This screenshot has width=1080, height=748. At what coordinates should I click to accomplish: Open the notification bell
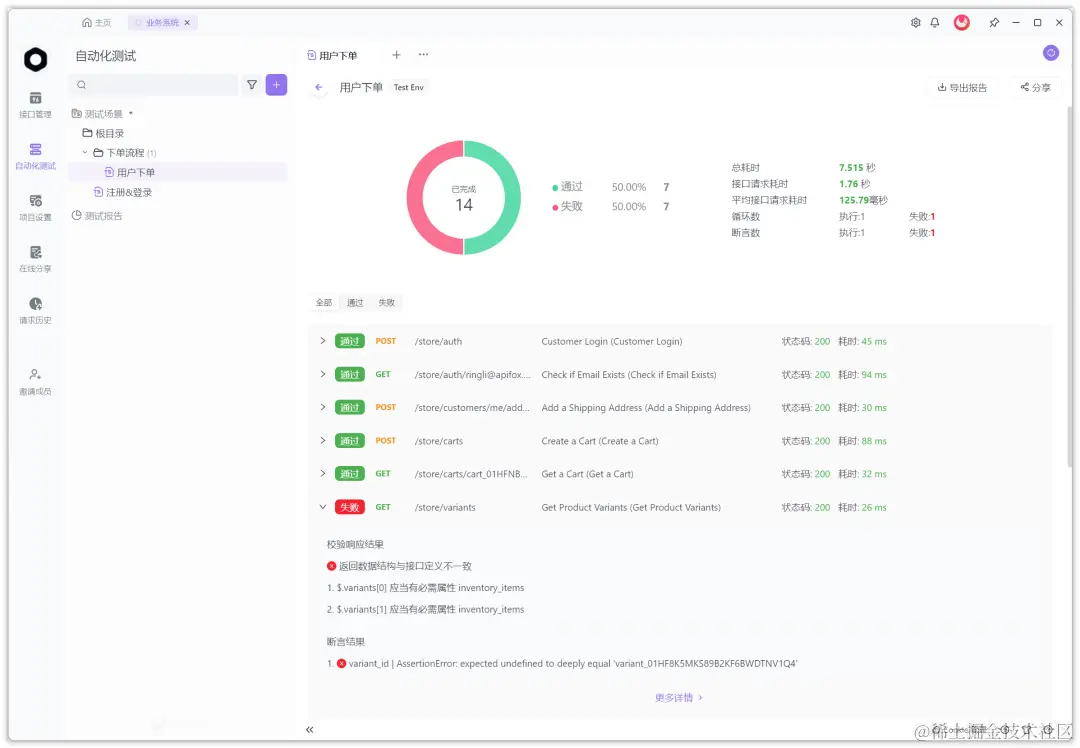click(x=935, y=23)
